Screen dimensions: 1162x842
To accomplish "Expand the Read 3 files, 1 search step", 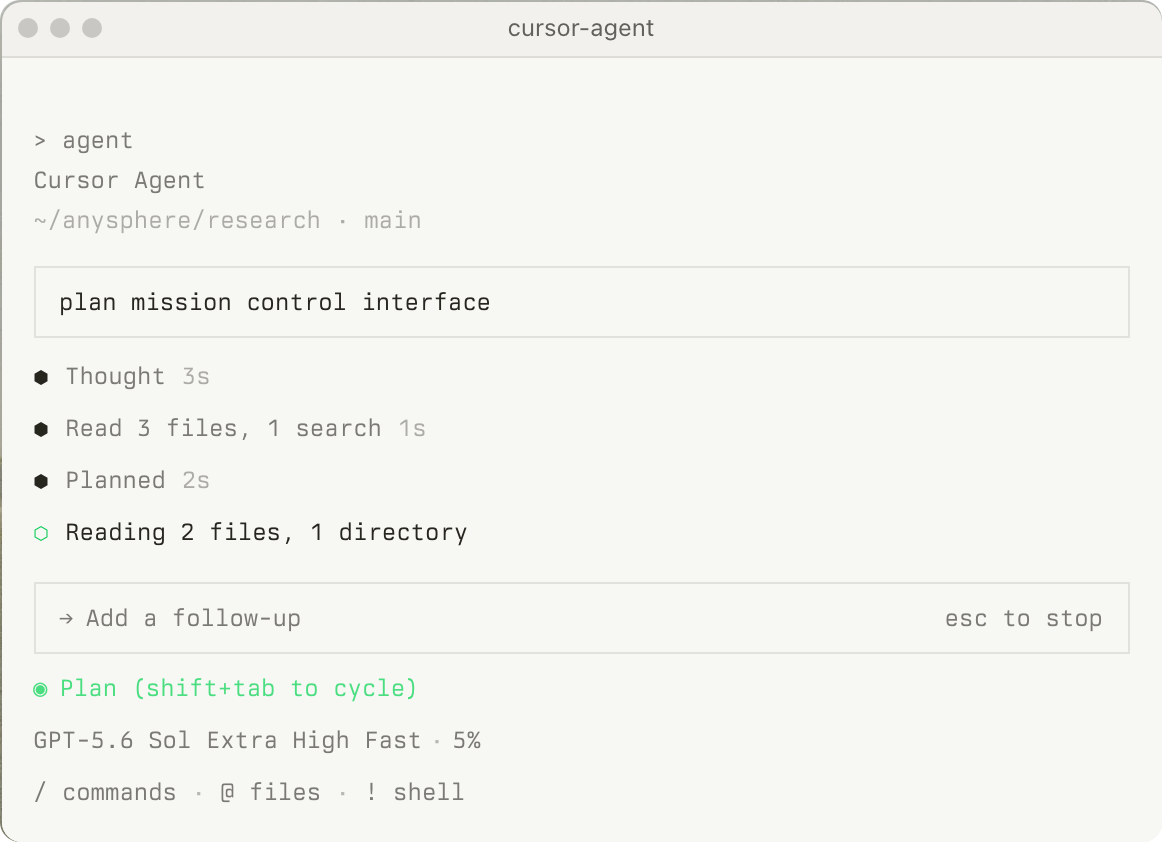I will [x=230, y=428].
